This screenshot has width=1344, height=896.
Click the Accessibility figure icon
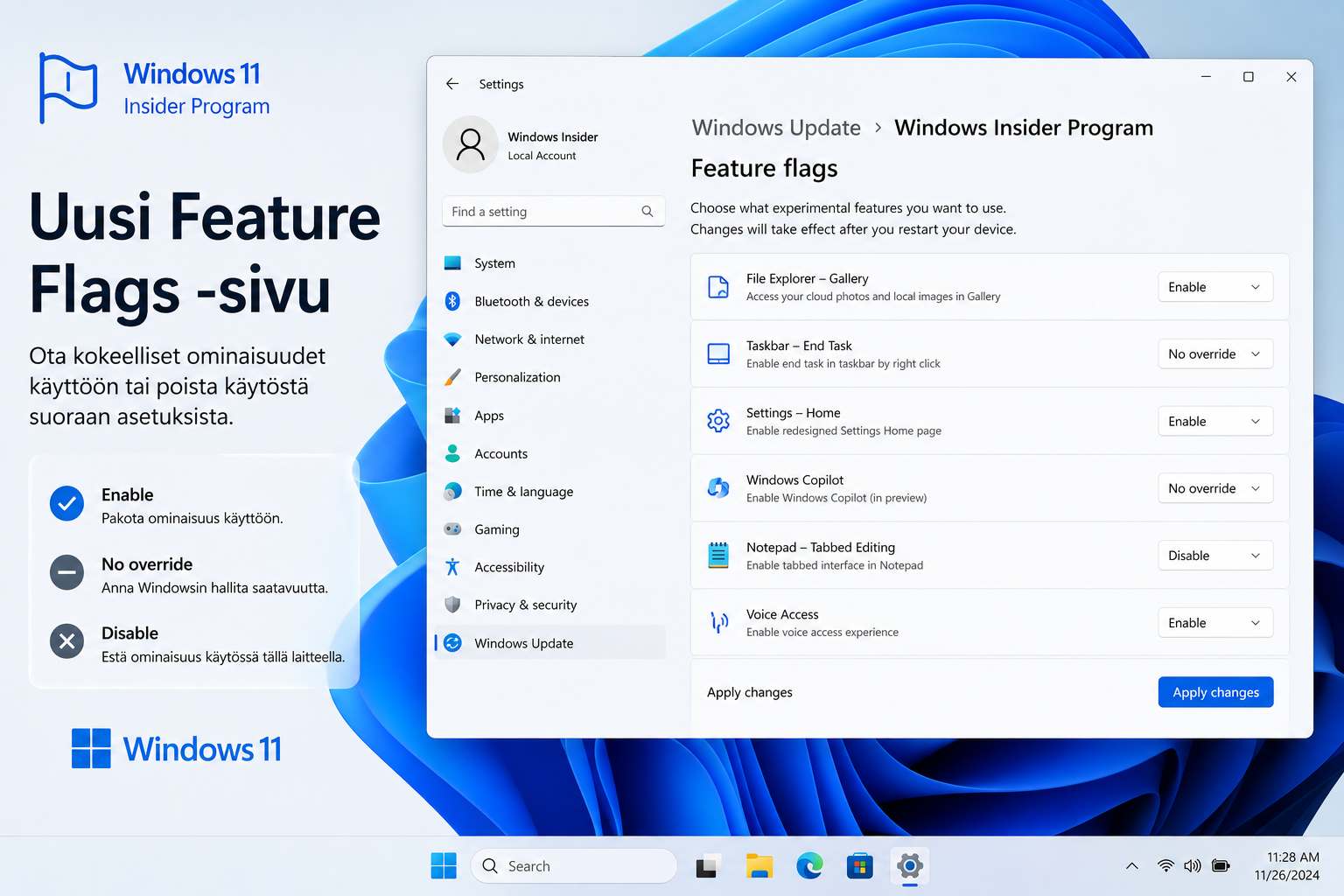(x=452, y=567)
